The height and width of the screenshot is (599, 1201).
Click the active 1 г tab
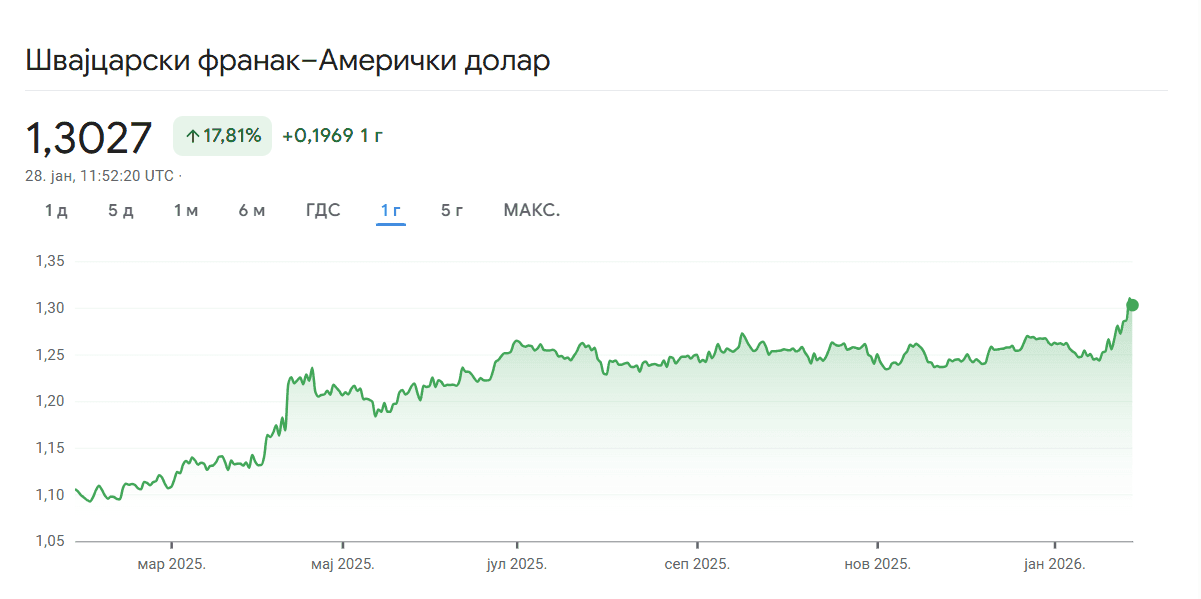390,210
